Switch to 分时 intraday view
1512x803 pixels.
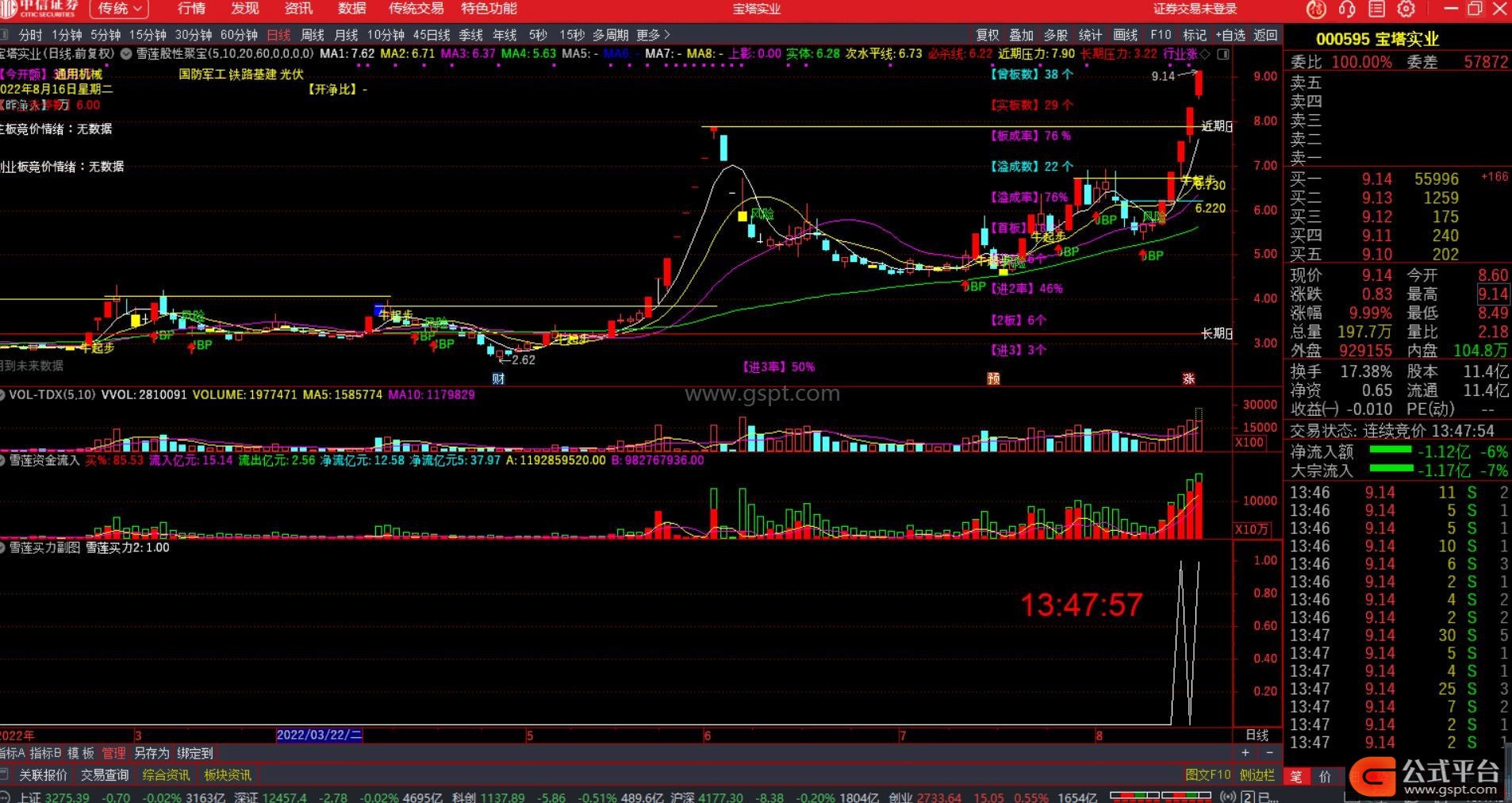click(30, 35)
